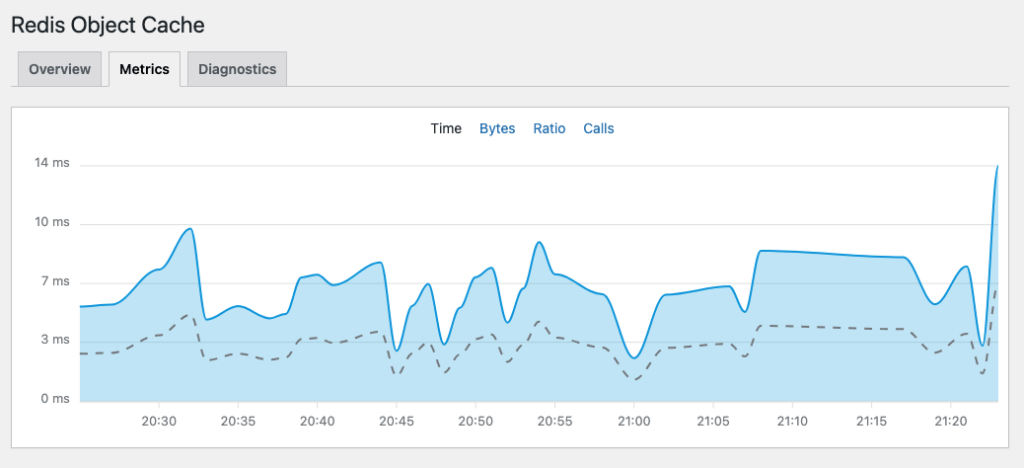This screenshot has width=1024, height=468.
Task: Click the 21:10 time axis label
Action: pos(792,421)
